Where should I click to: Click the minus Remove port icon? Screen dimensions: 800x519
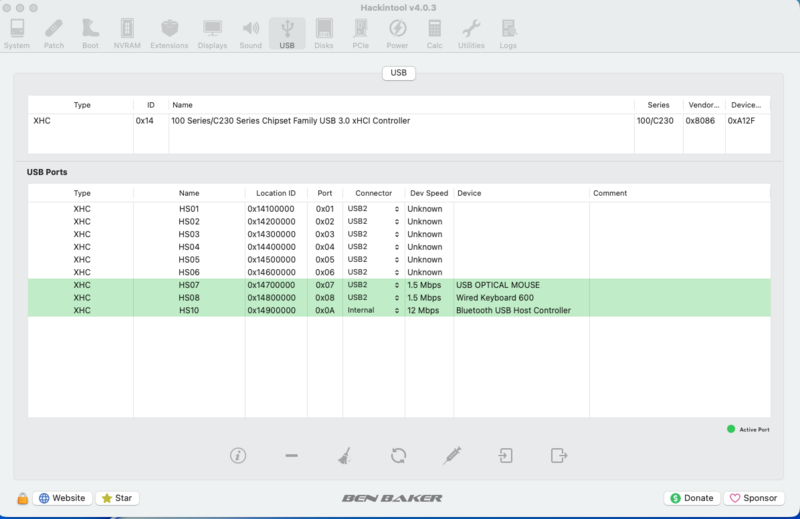291,455
